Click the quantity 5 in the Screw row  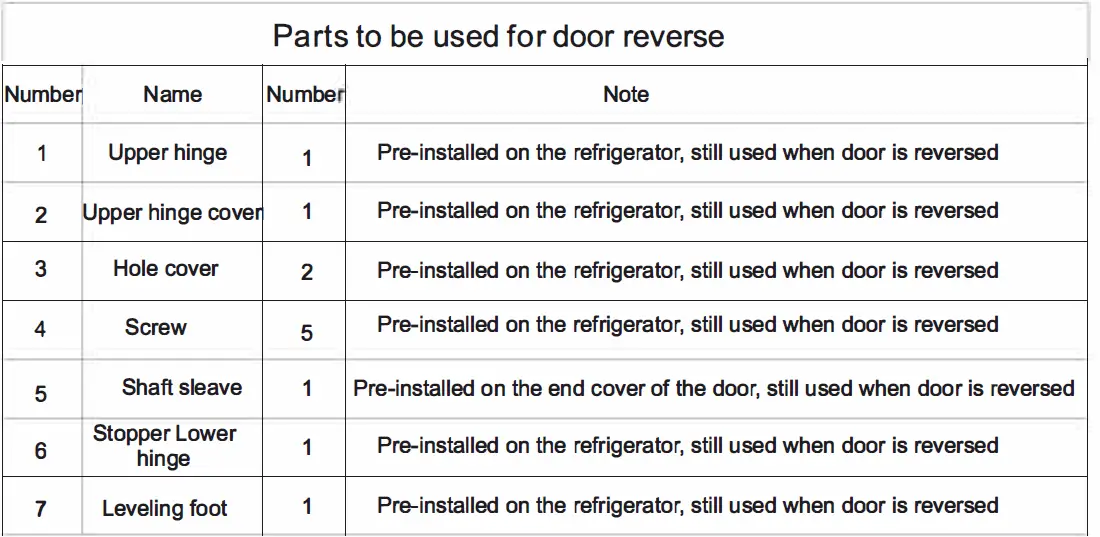(307, 333)
